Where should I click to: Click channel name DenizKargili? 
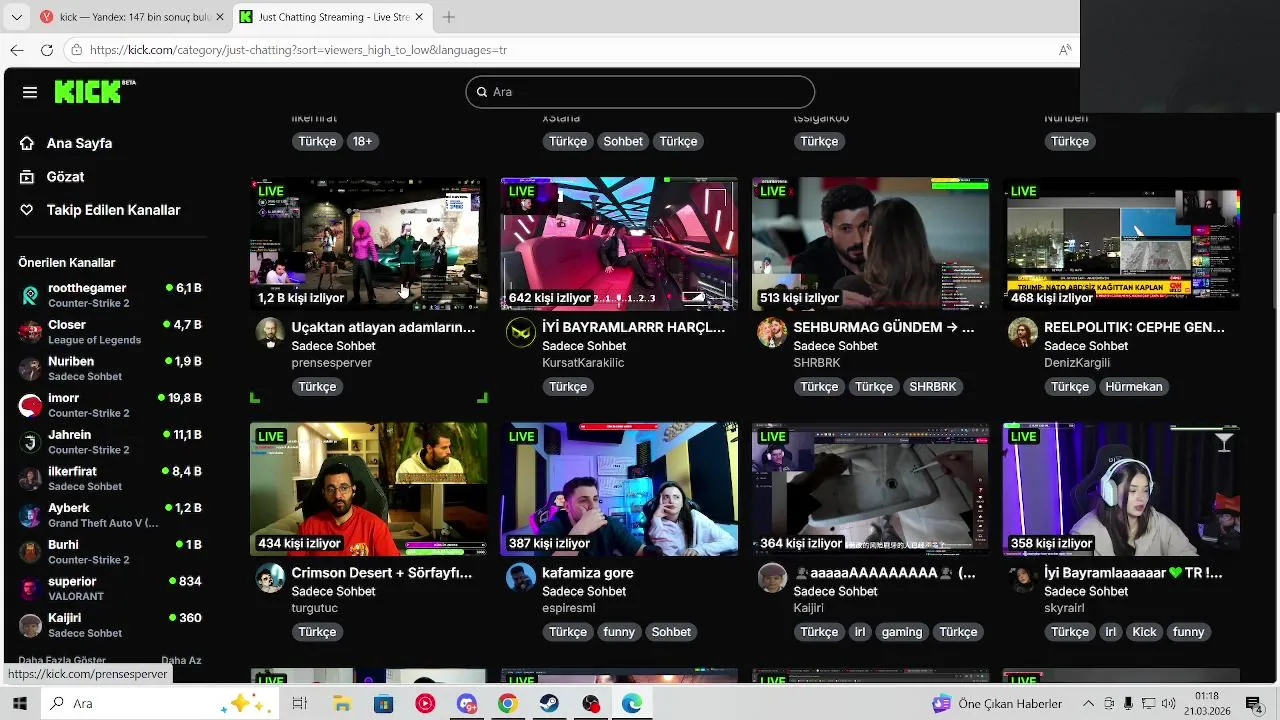pyautogui.click(x=1077, y=363)
